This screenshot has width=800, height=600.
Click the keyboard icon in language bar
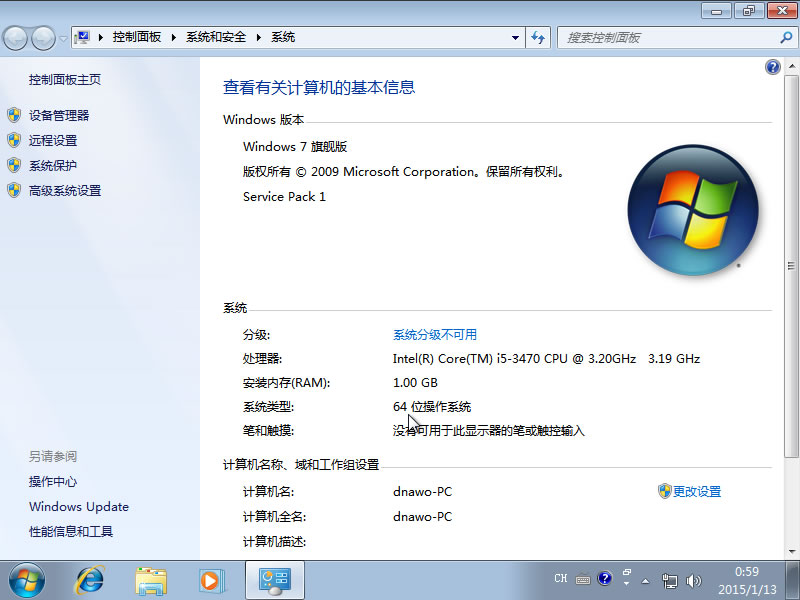583,579
